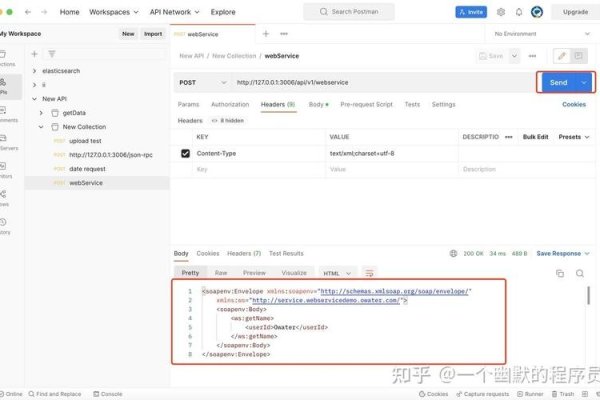The width and height of the screenshot is (600, 400).
Task: Open Tests tab
Action: click(x=412, y=104)
